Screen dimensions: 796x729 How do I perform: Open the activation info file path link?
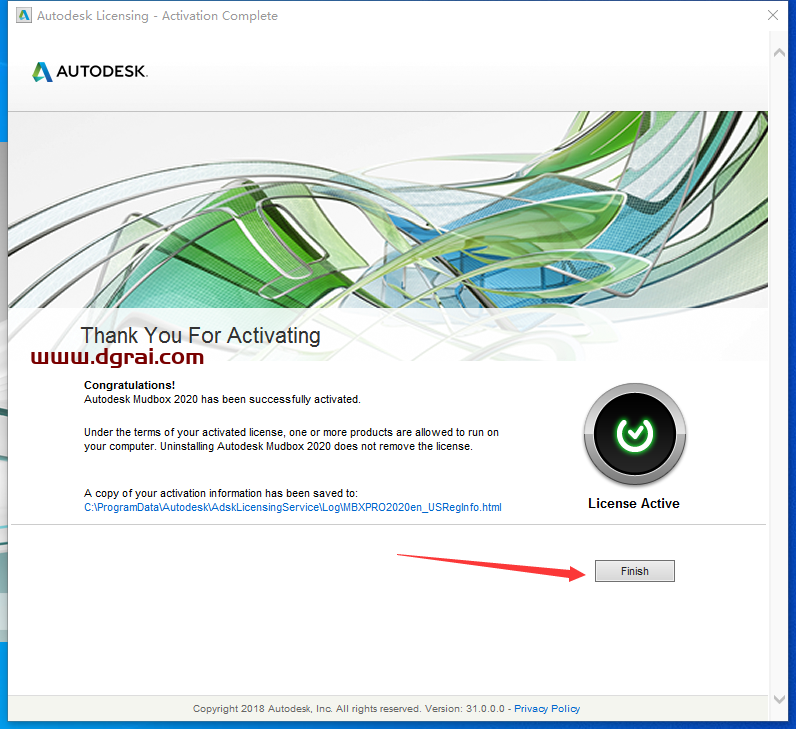[292, 507]
